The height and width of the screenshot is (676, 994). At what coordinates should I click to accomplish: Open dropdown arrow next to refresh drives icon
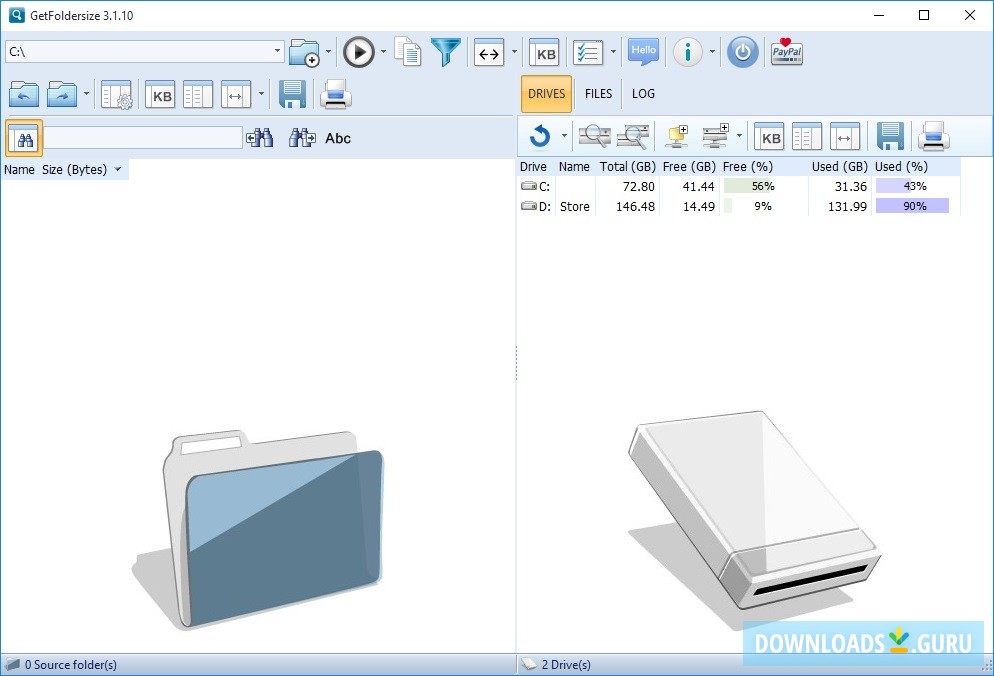pos(564,136)
